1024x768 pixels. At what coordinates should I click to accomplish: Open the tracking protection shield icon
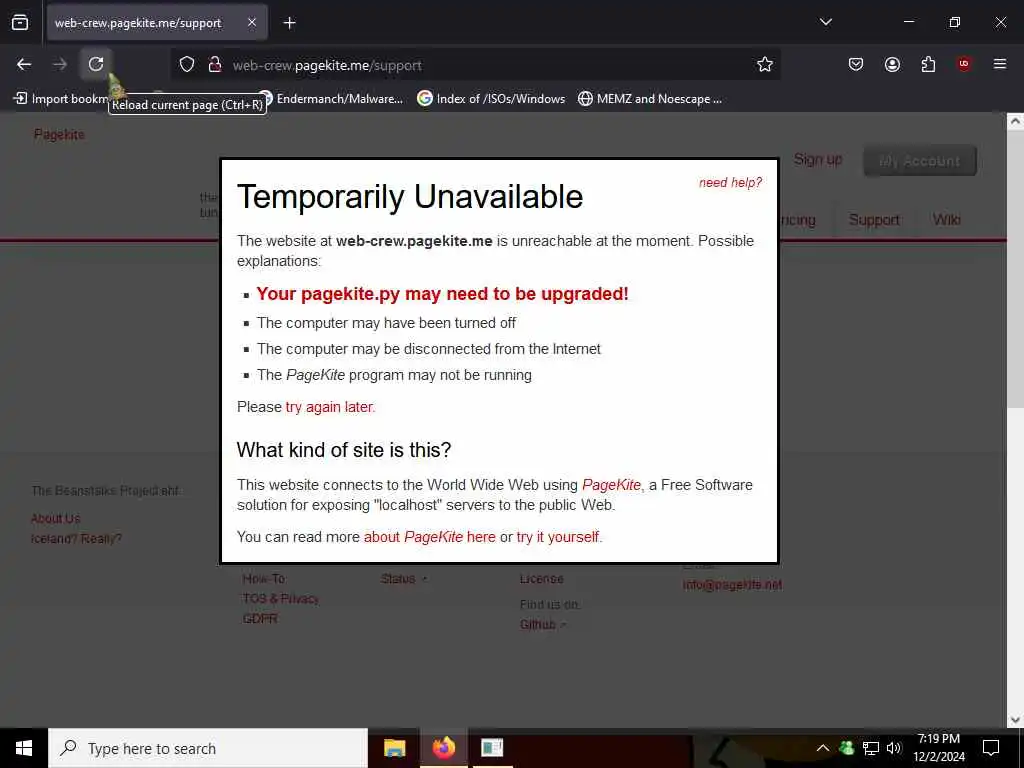[x=187, y=65]
